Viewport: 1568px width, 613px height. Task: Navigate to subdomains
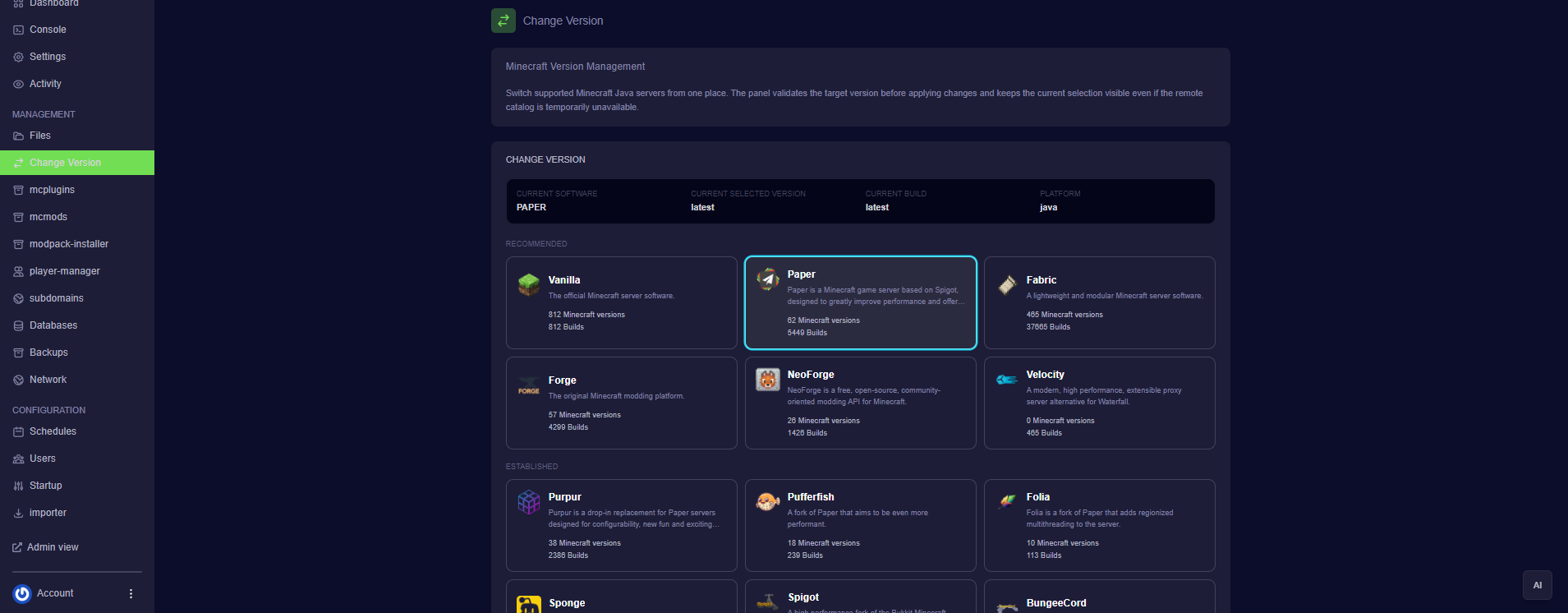(x=77, y=298)
